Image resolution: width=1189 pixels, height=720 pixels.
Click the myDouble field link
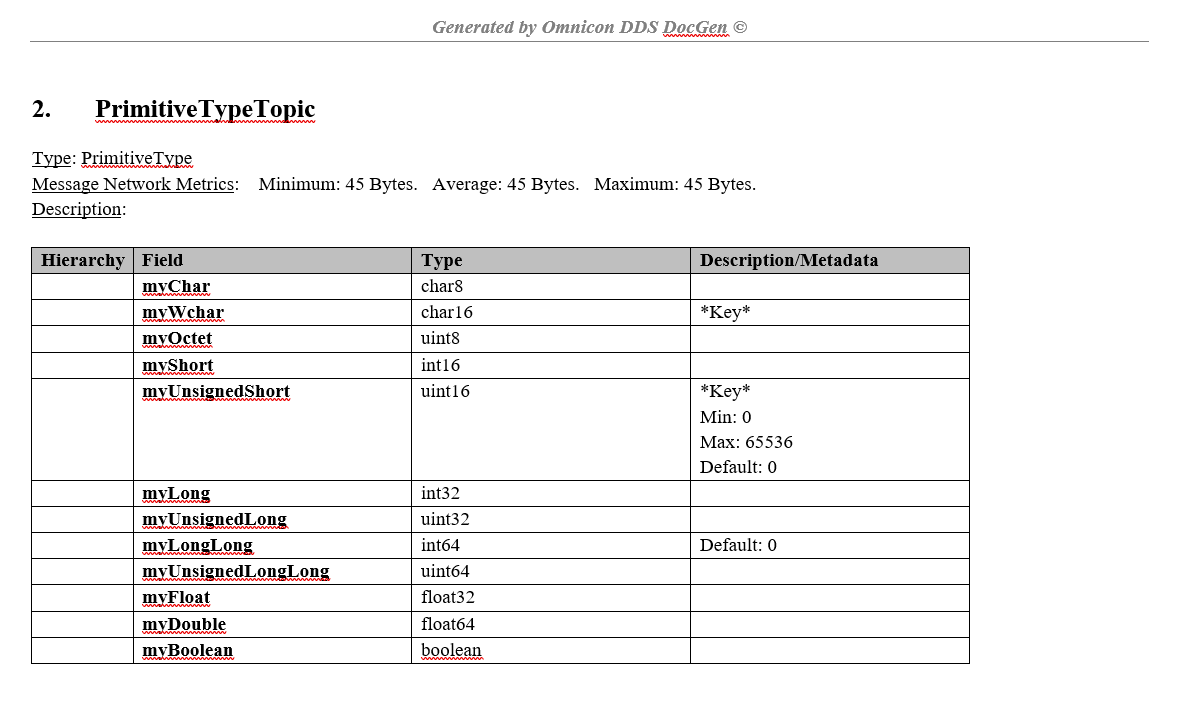coord(184,624)
